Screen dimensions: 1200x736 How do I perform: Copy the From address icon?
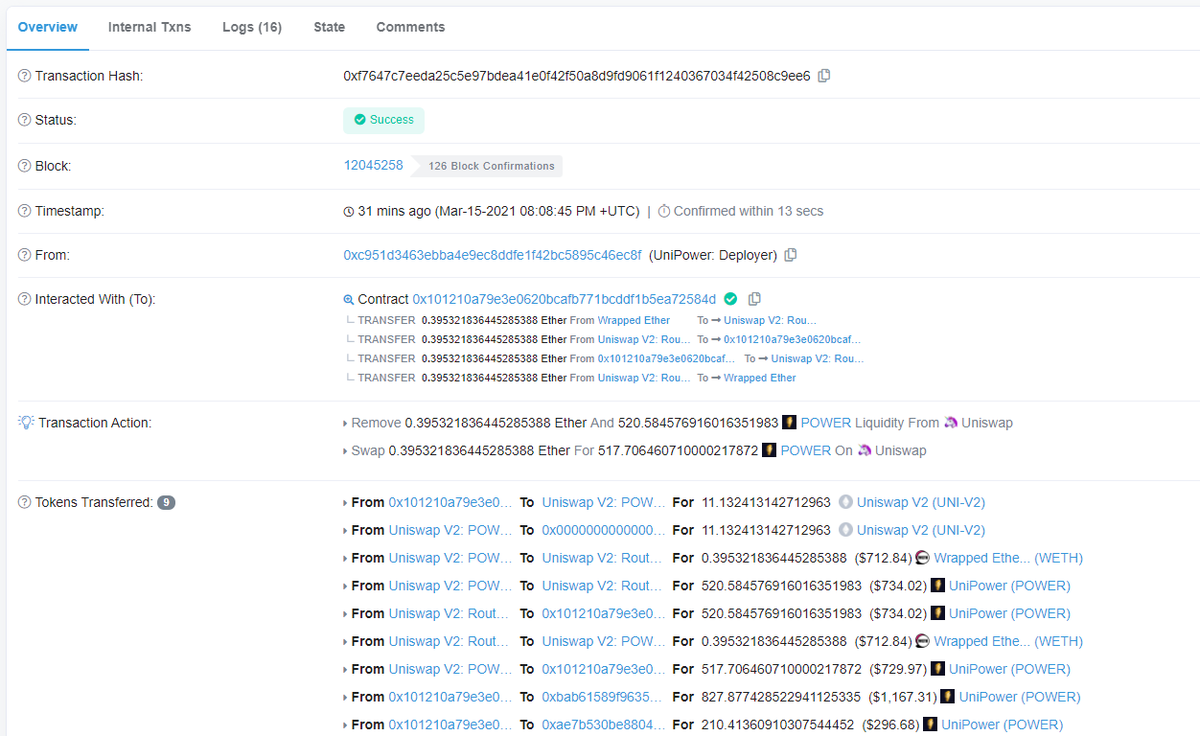click(x=790, y=255)
